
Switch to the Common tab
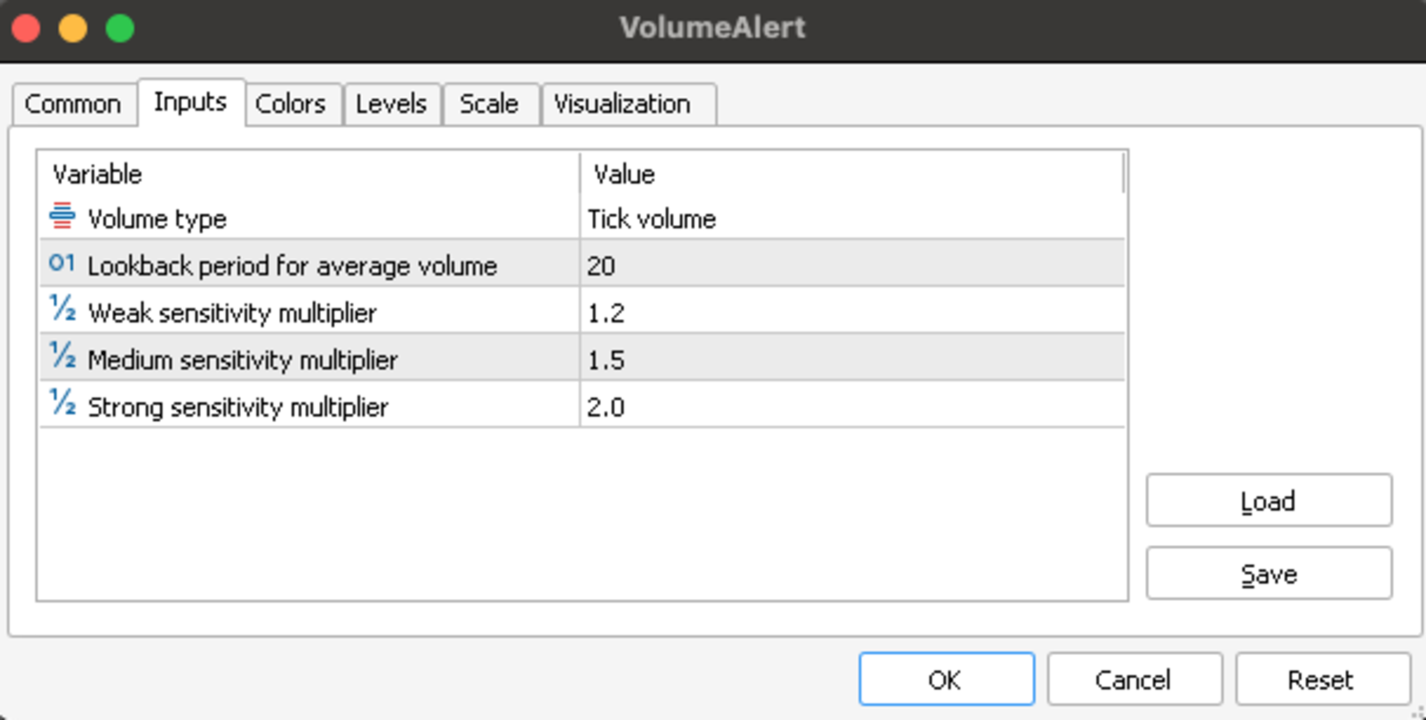(73, 104)
